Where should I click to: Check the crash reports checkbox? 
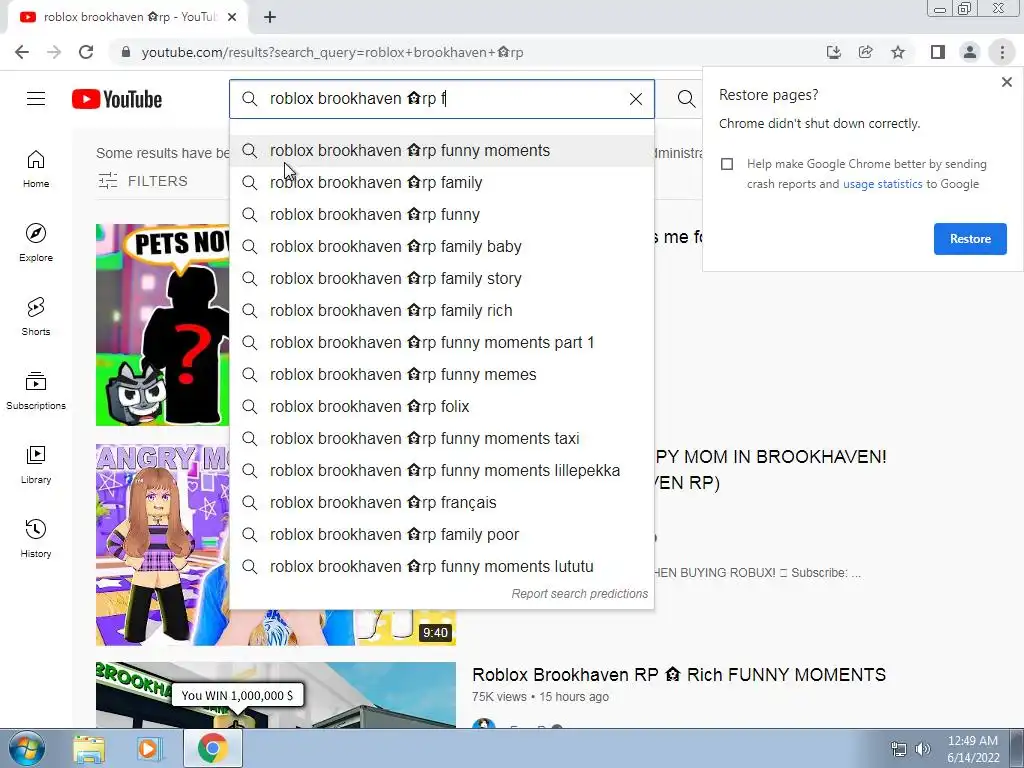[x=727, y=164]
